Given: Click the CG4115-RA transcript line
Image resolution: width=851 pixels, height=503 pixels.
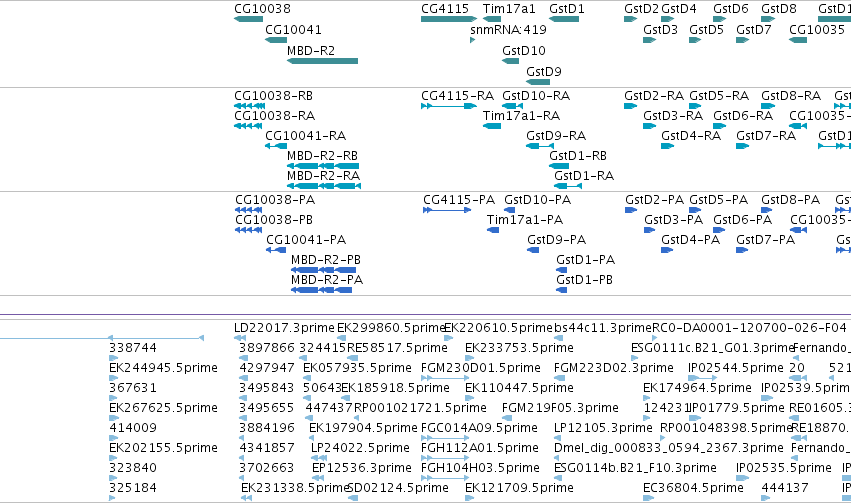Looking at the screenshot, I should point(448,106).
